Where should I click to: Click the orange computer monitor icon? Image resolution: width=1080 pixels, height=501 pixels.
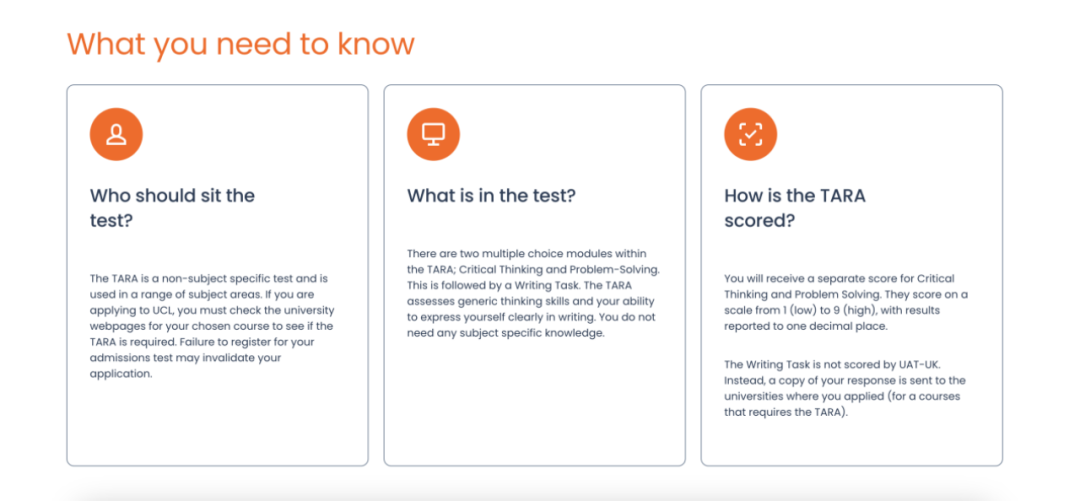(x=433, y=134)
